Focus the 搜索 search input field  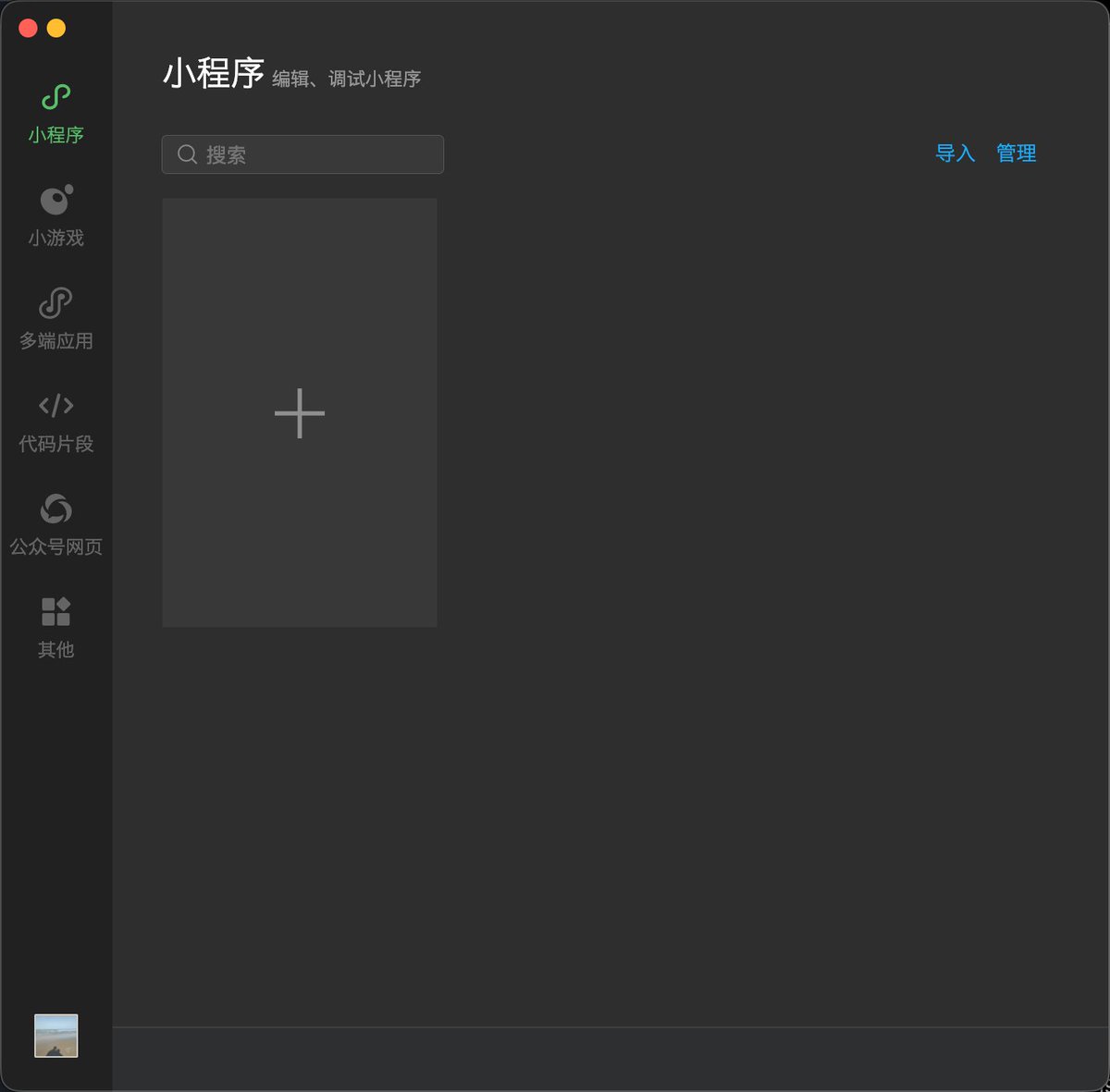point(302,154)
